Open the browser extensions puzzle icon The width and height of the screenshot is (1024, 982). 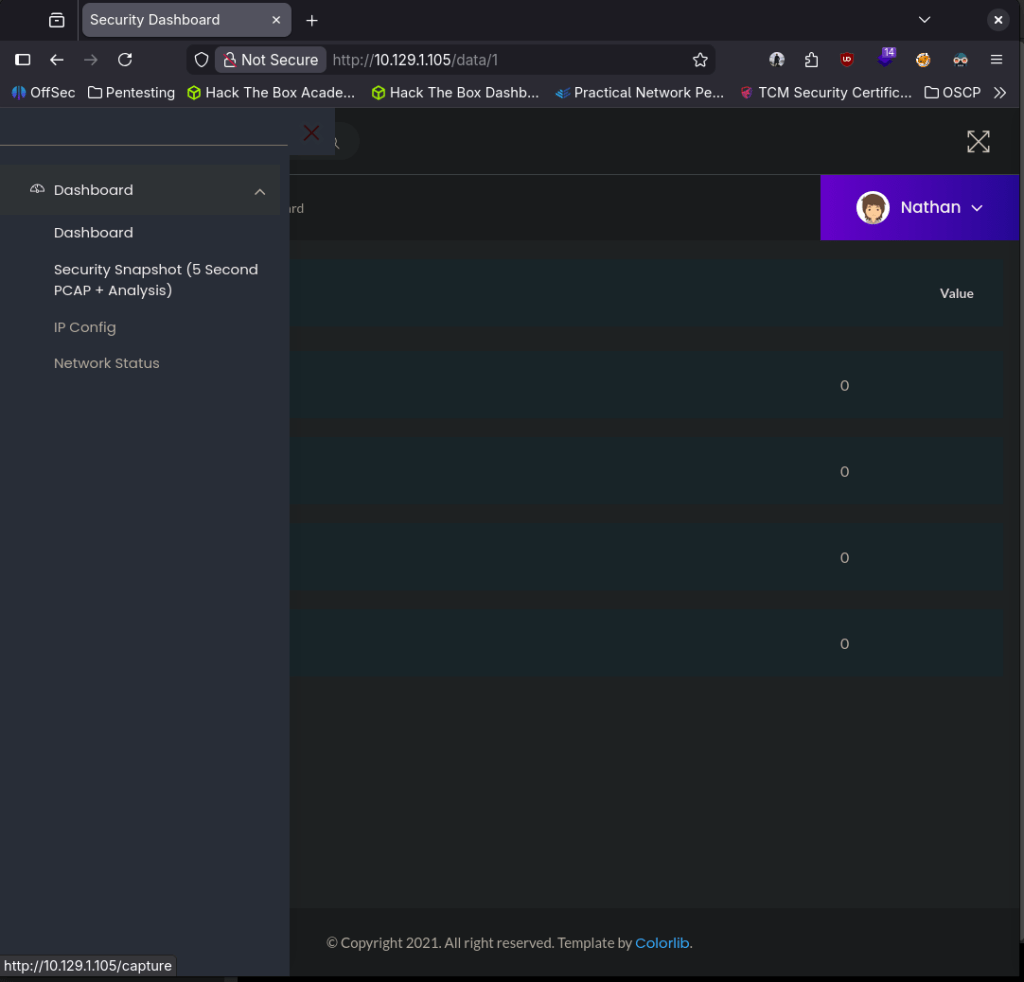coord(811,60)
